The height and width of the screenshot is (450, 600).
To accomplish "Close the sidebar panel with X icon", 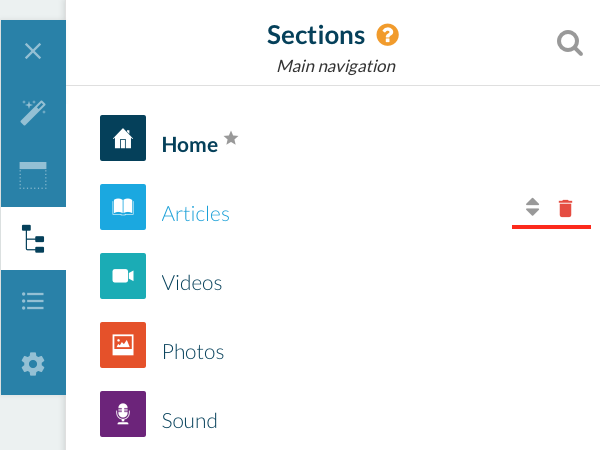I will [33, 51].
